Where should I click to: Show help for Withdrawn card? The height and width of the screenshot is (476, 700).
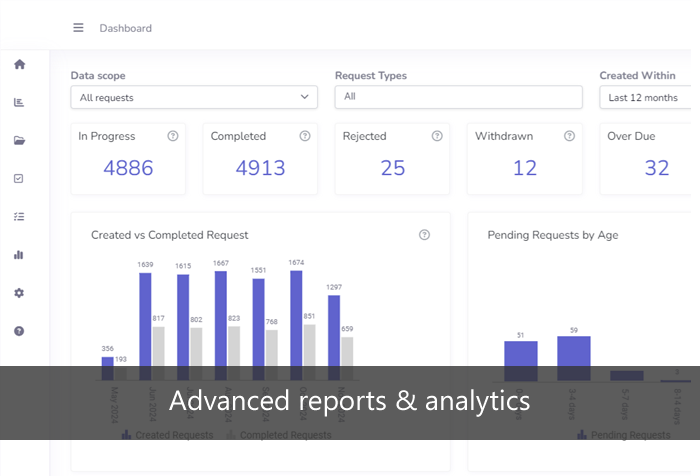pos(569,136)
